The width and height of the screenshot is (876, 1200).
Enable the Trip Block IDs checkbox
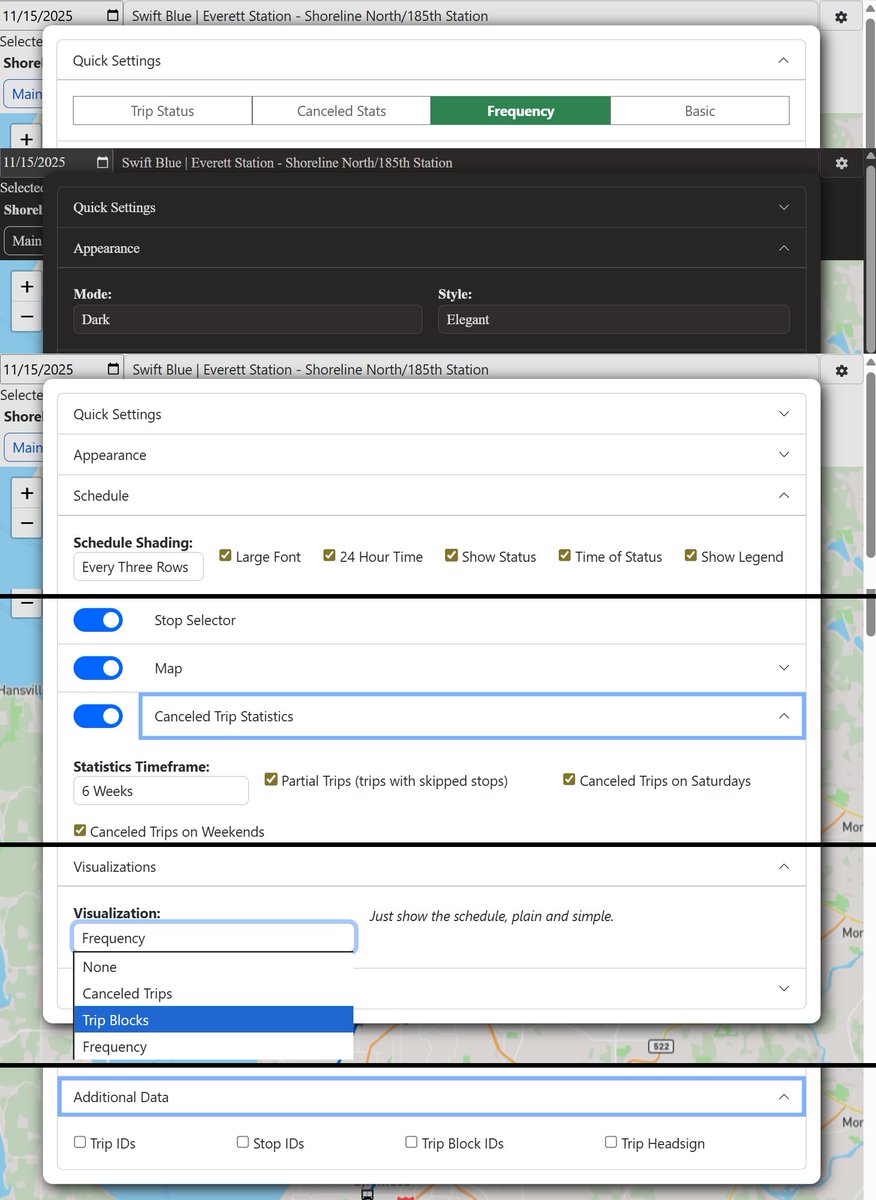pyautogui.click(x=411, y=1142)
